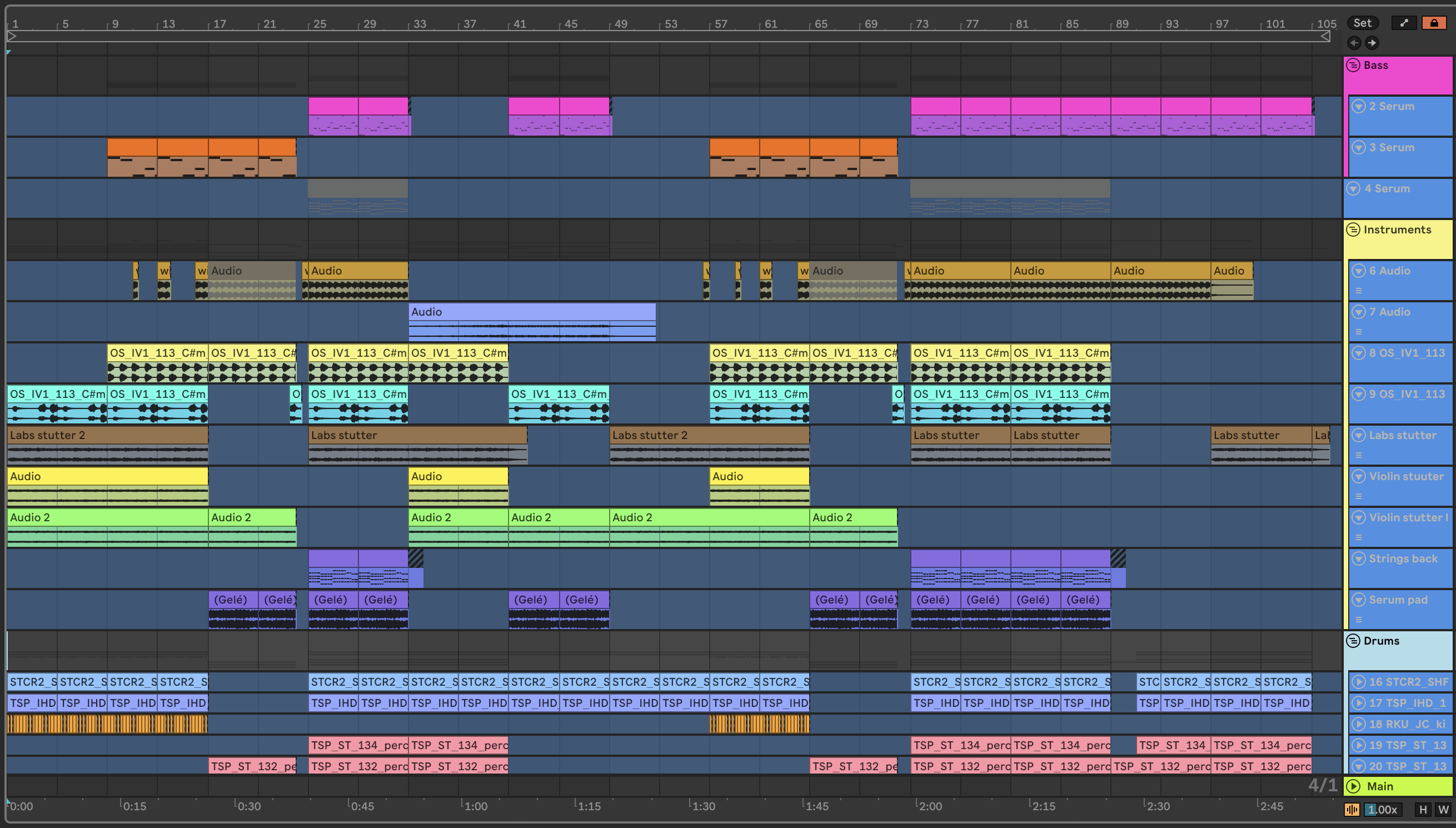Image resolution: width=1456 pixels, height=828 pixels.
Task: Unfold track 16 STCR2_SHF
Action: point(1358,682)
